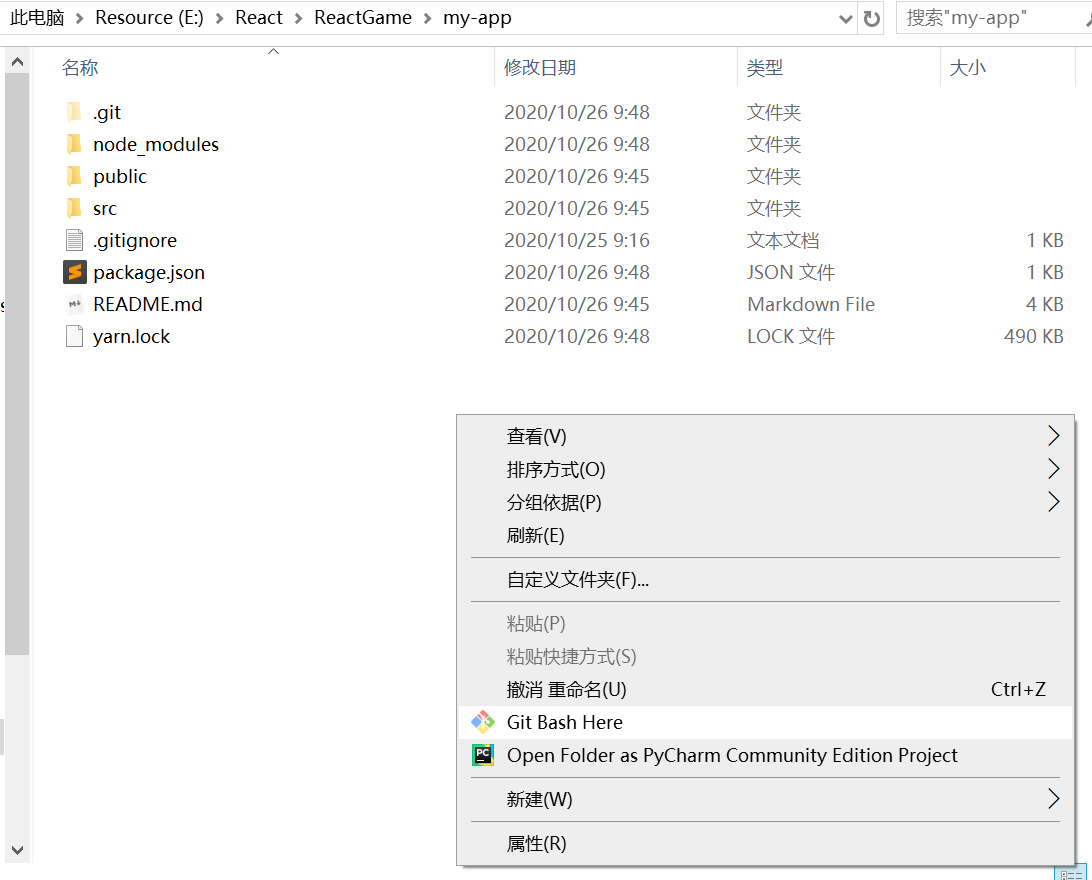Click the greyed 粘贴快捷方式(S) entry

pyautogui.click(x=765, y=657)
